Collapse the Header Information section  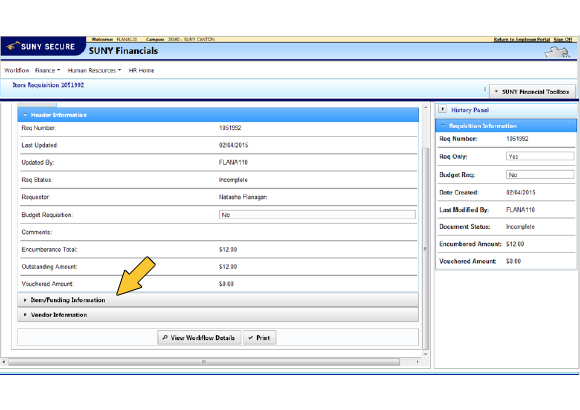tap(218, 115)
